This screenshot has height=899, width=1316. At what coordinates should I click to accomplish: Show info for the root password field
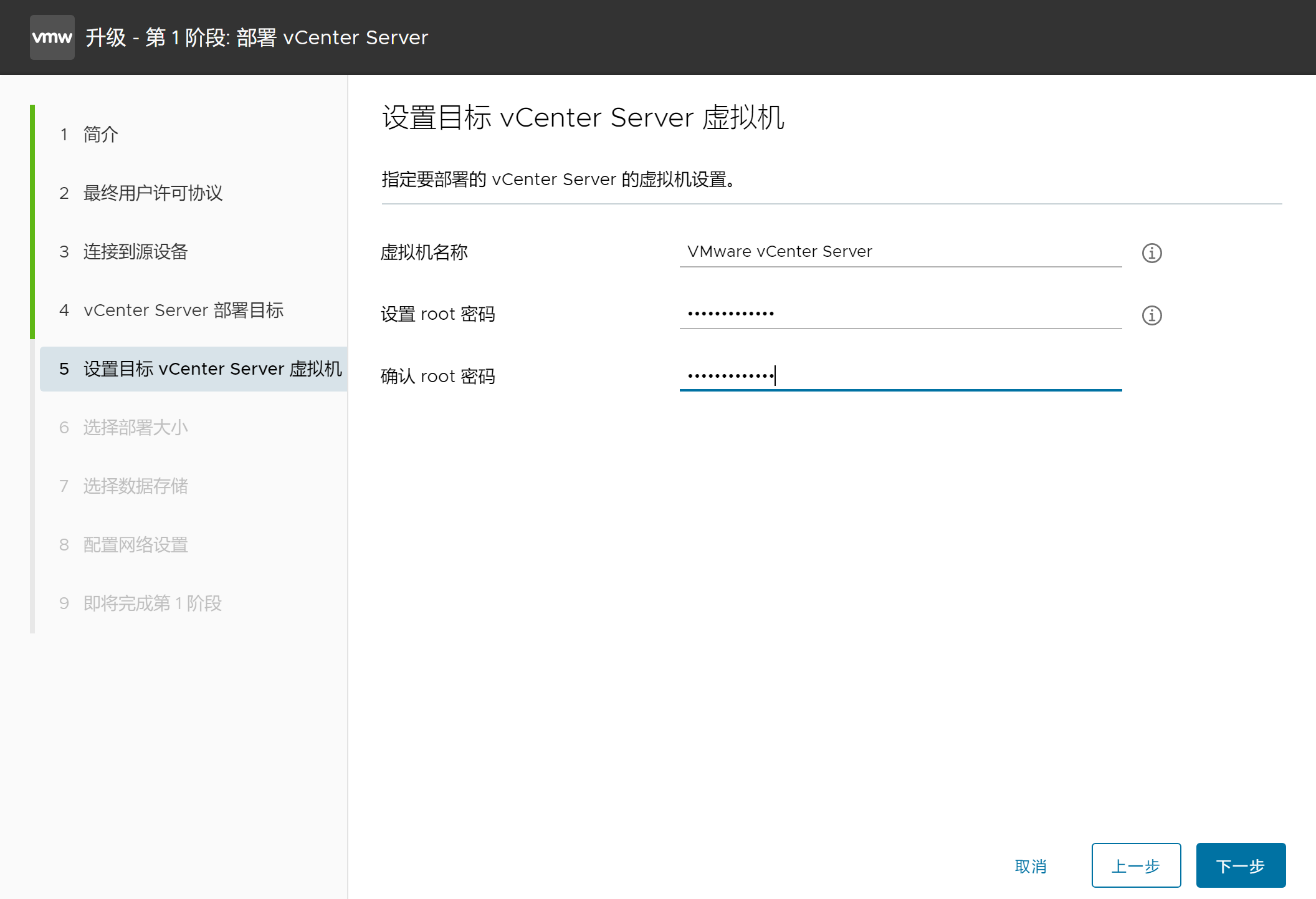[1151, 315]
